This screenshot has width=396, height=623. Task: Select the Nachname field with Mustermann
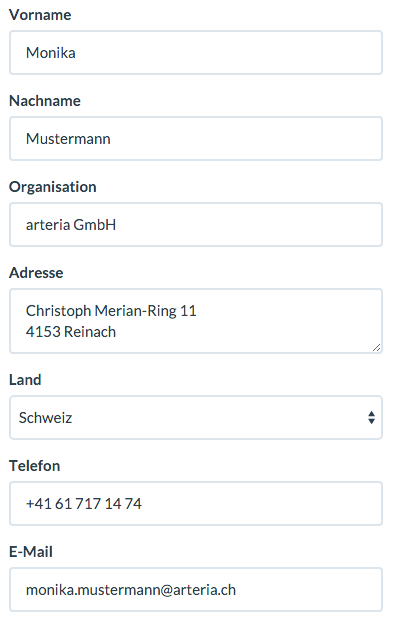pyautogui.click(x=196, y=138)
